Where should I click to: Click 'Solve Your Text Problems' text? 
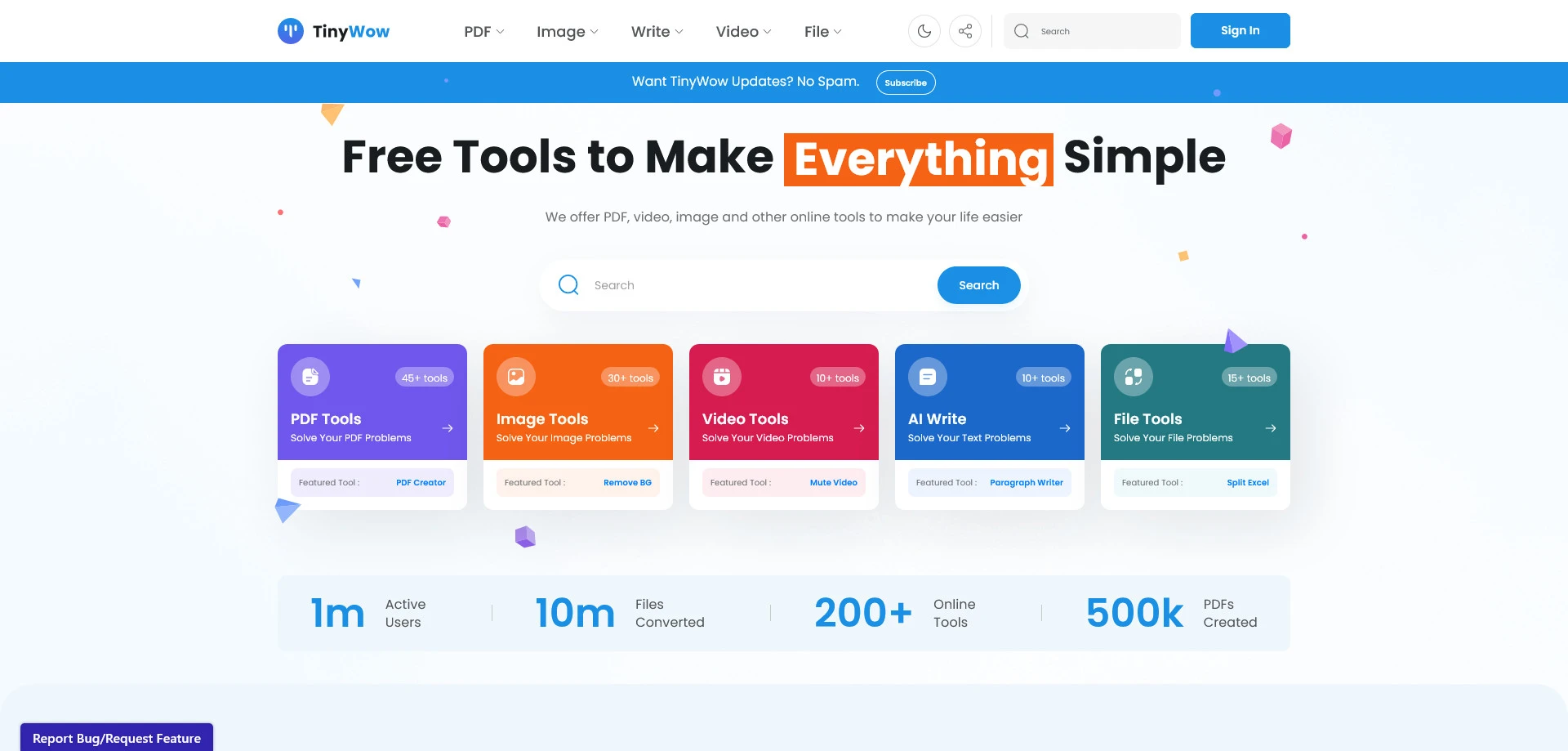click(969, 438)
